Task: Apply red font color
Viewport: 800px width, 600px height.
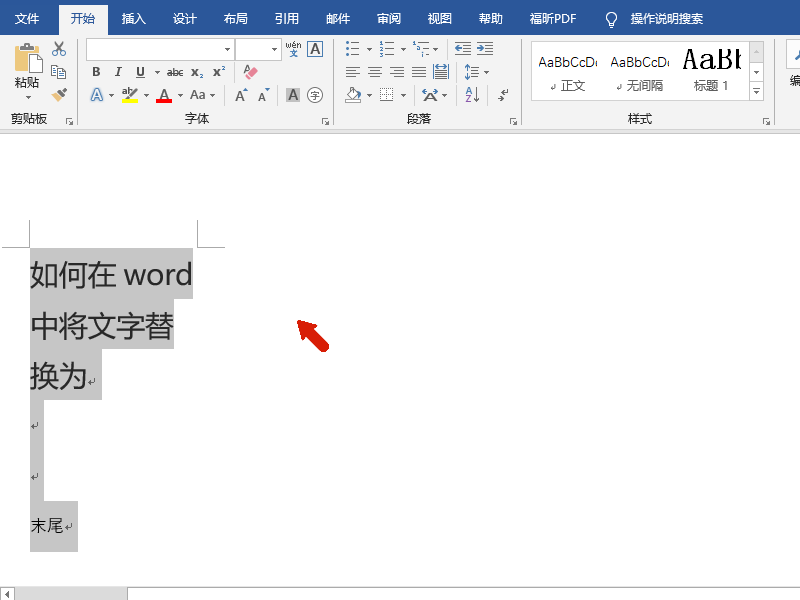Action: [164, 95]
